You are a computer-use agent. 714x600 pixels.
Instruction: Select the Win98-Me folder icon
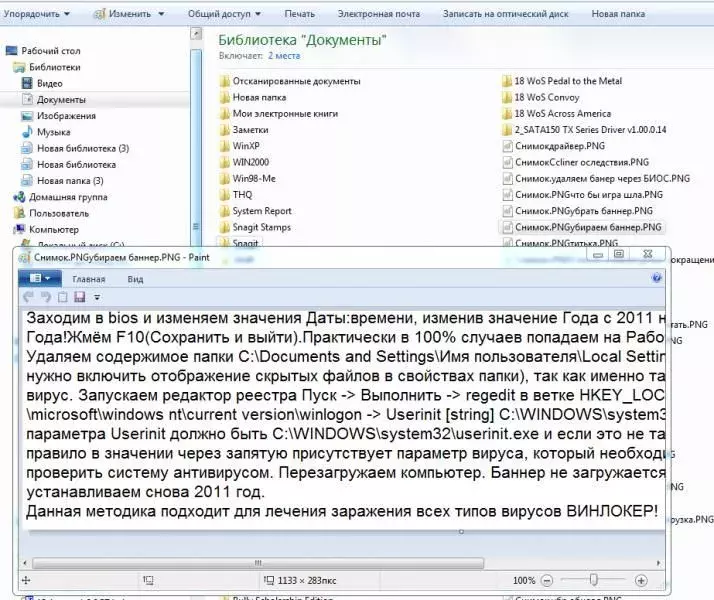pos(224,179)
